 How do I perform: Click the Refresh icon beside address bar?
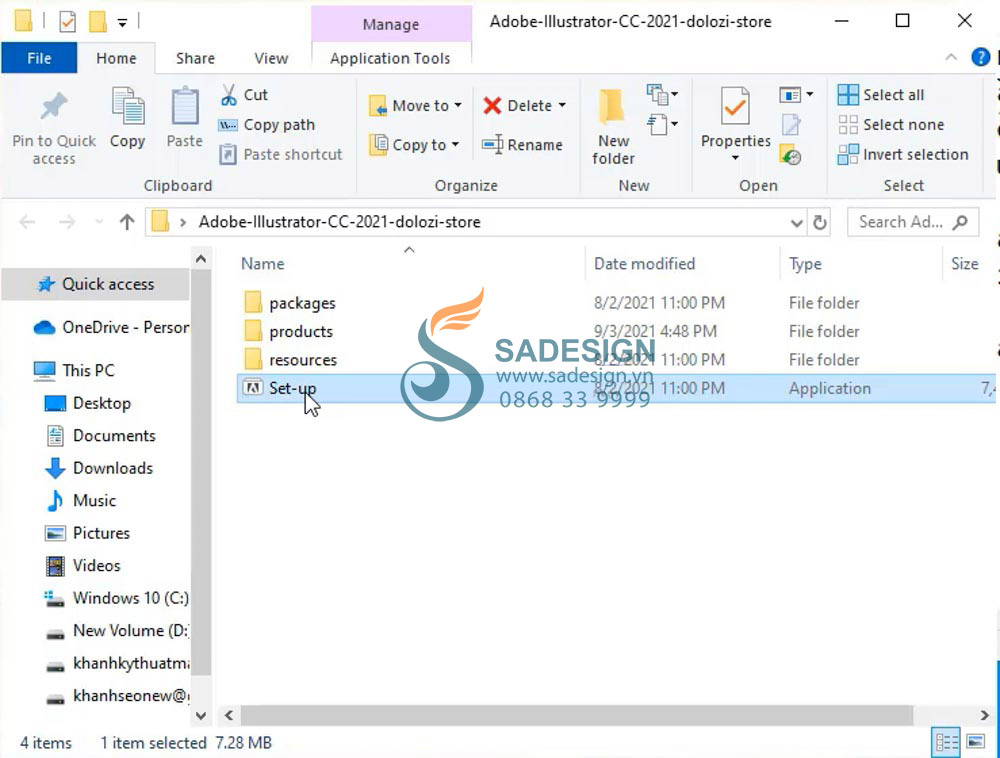820,222
